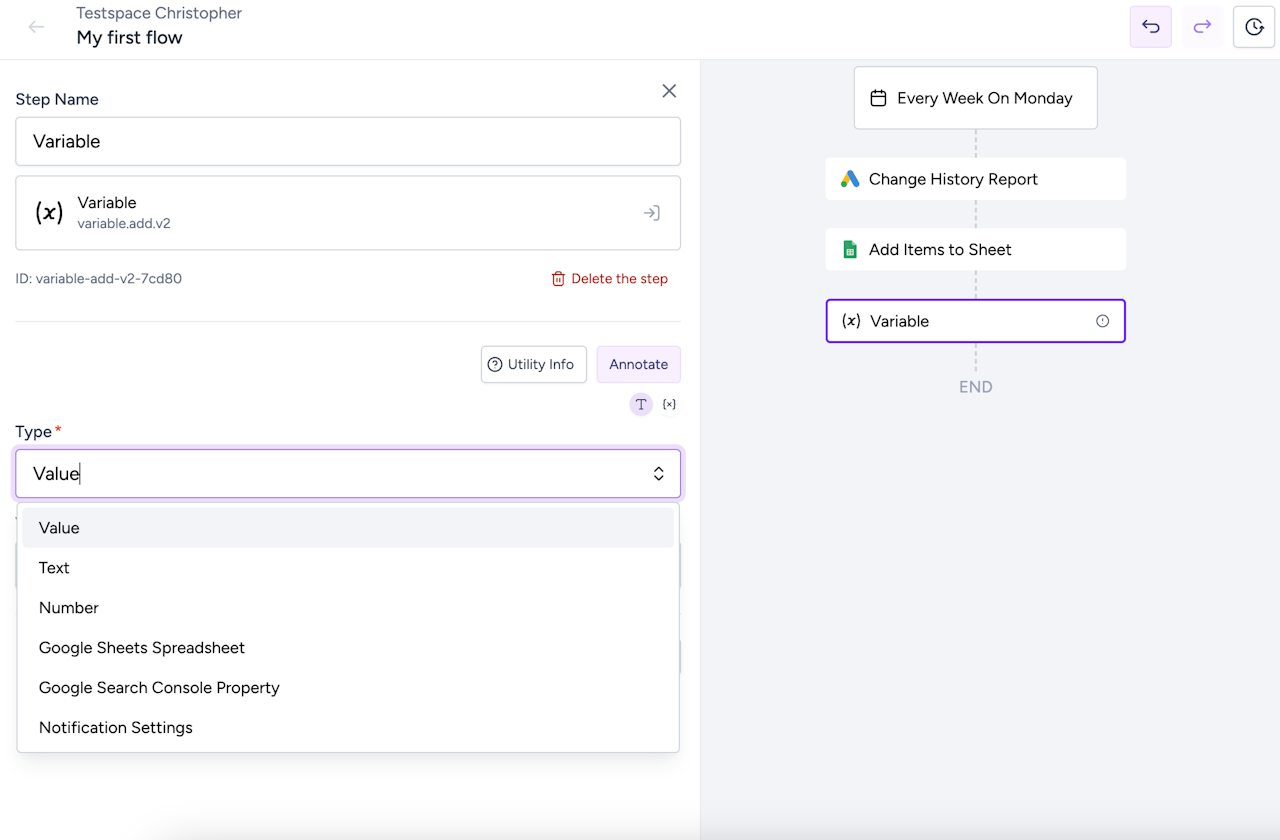
Task: Choose Google Search Console Property option
Action: (159, 688)
